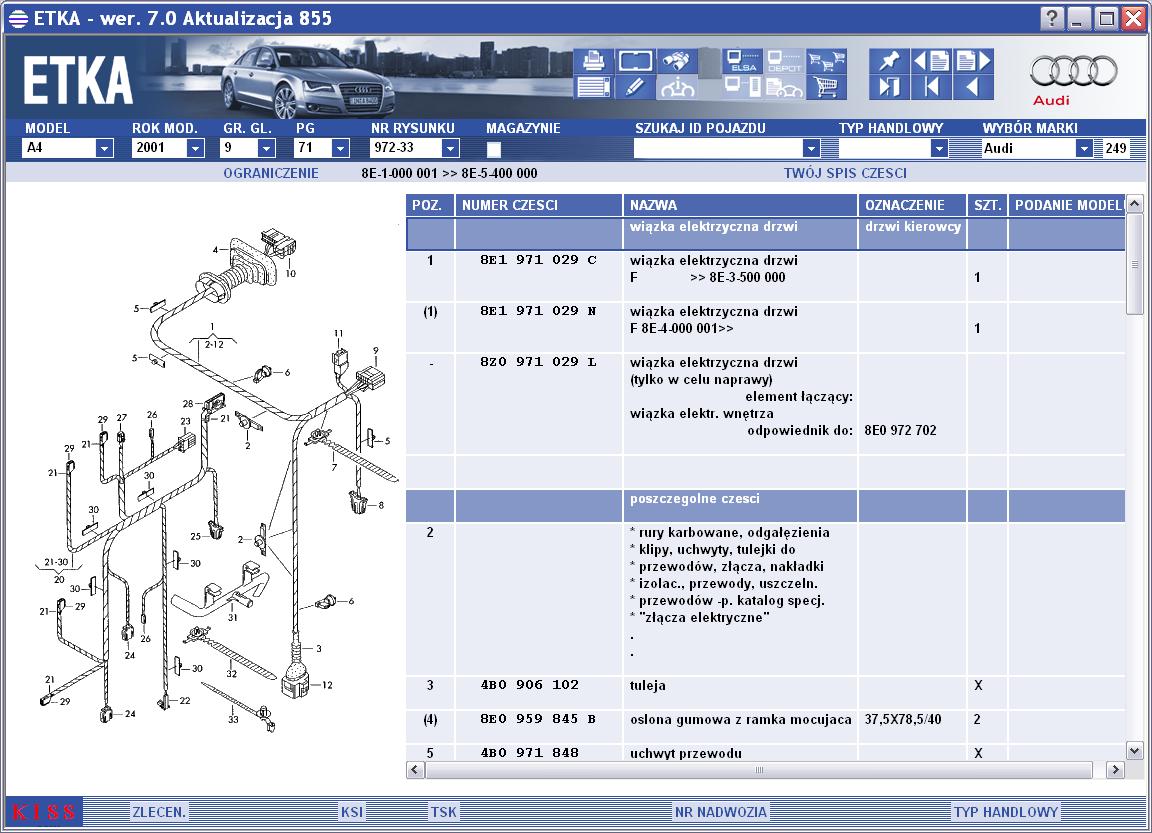Click the OZNACZENIE column header
The width and height of the screenshot is (1152, 833).
coord(912,205)
